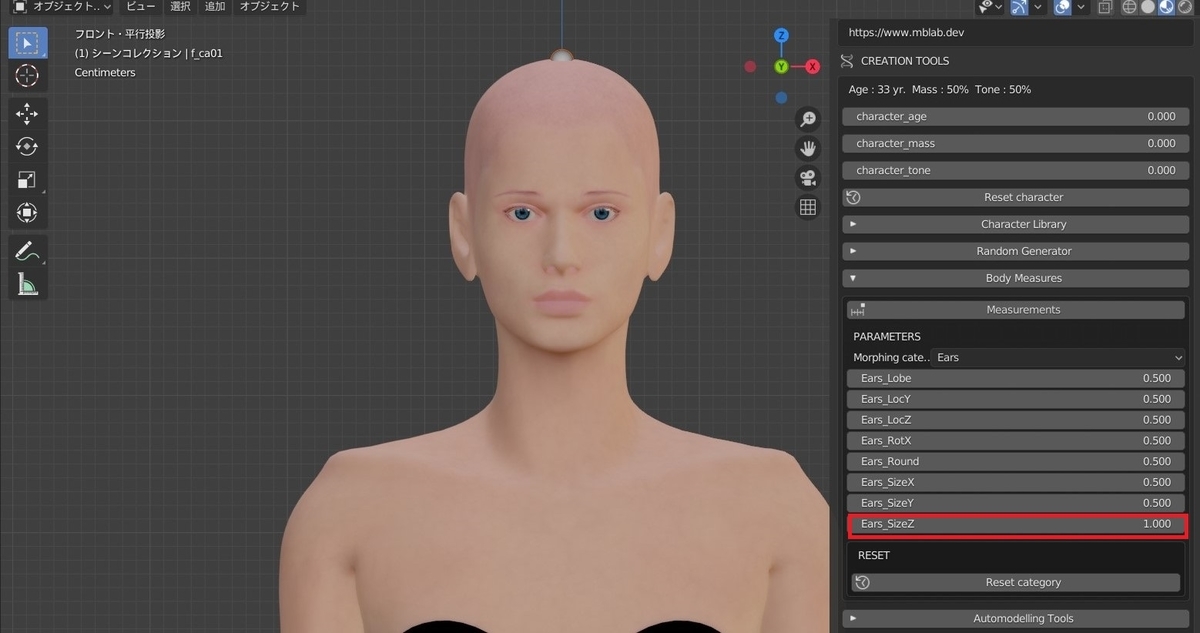The height and width of the screenshot is (633, 1200).
Task: Switch to wireframe shading
Action: pyautogui.click(x=1129, y=7)
